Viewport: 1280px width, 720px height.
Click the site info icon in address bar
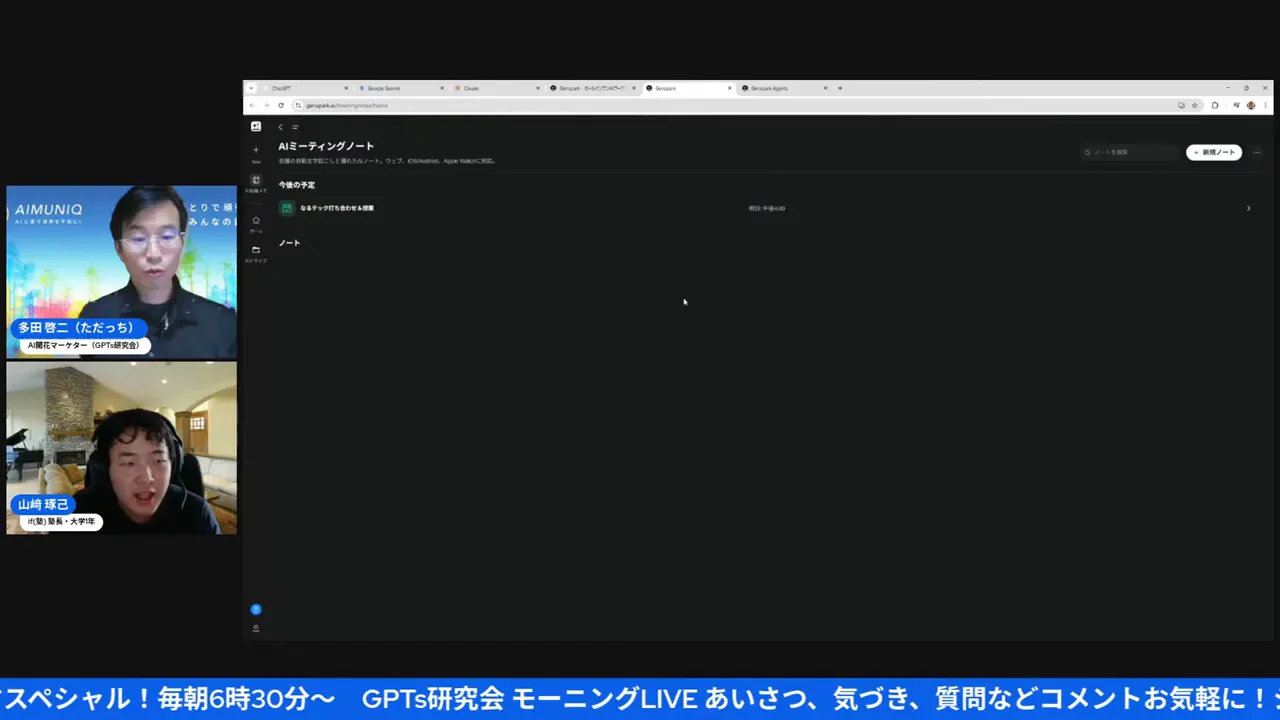click(298, 105)
